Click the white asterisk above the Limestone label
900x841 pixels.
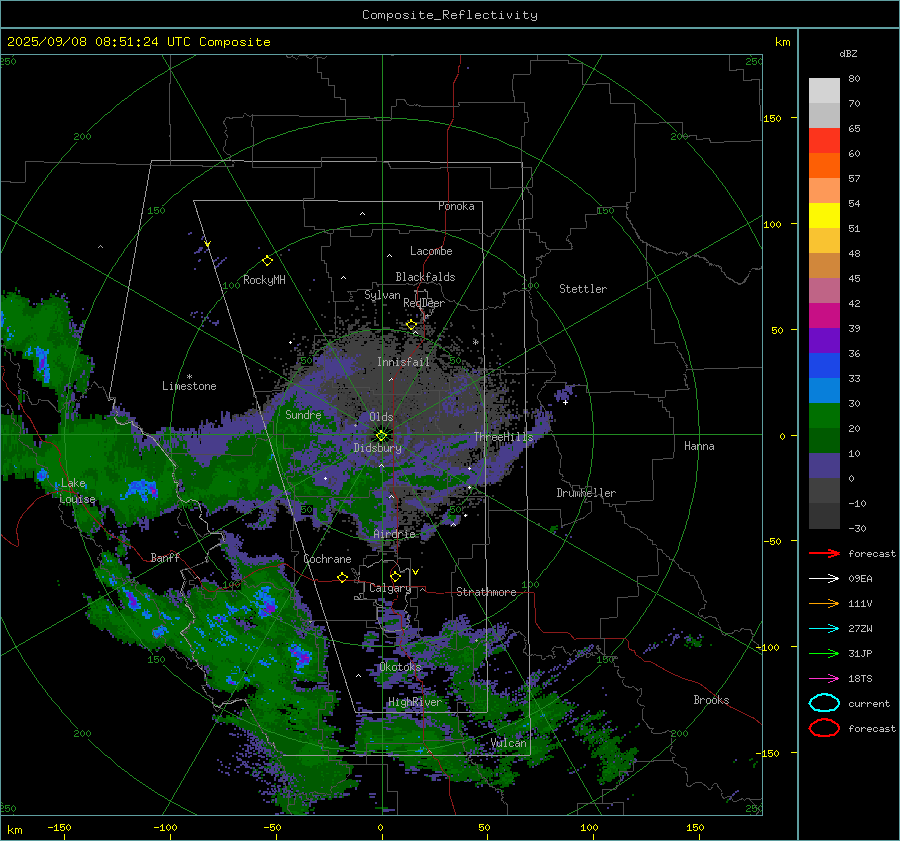tap(189, 377)
